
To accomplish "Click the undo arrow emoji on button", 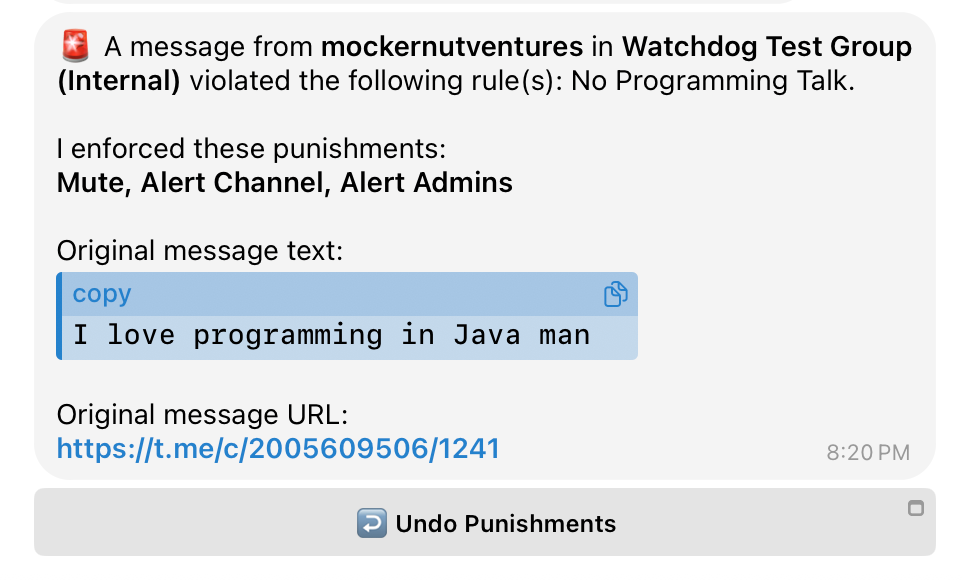I will pyautogui.click(x=371, y=523).
